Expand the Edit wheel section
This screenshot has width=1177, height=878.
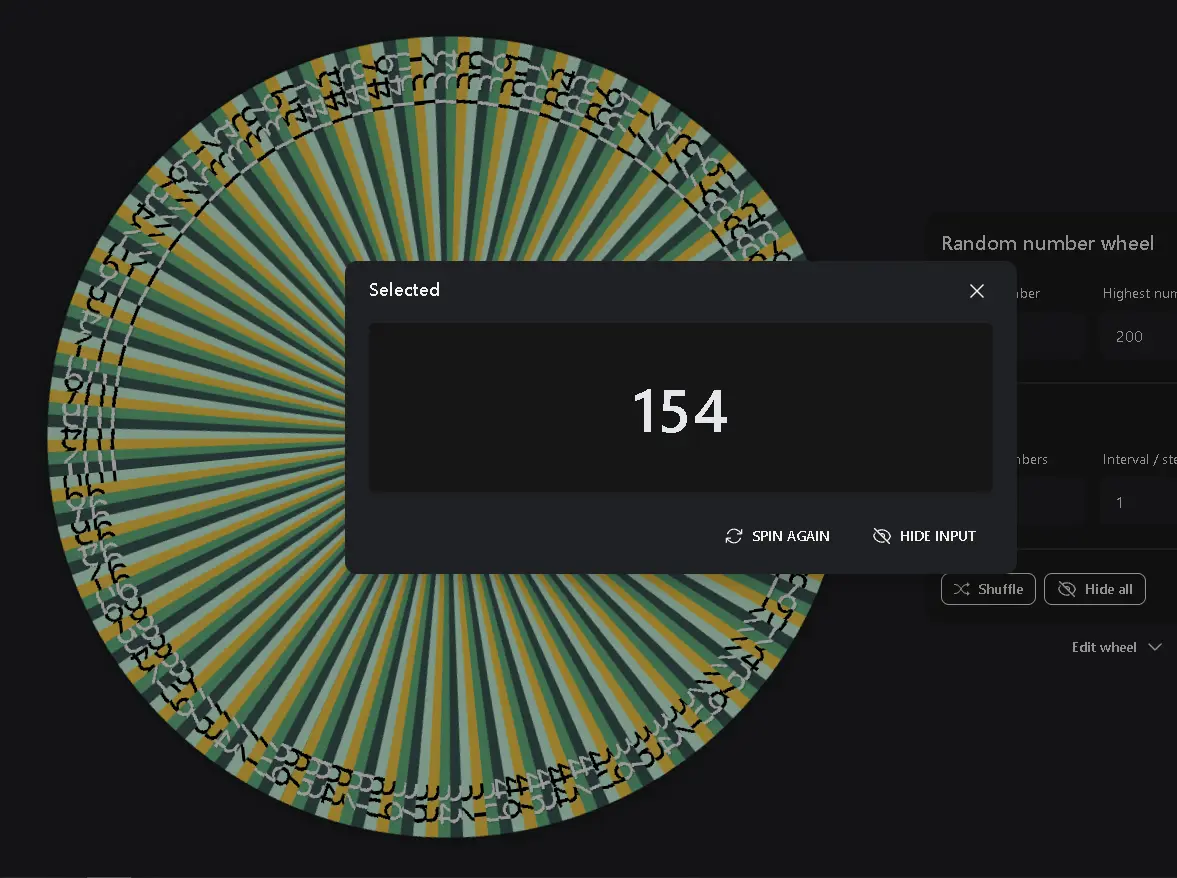tap(1116, 647)
